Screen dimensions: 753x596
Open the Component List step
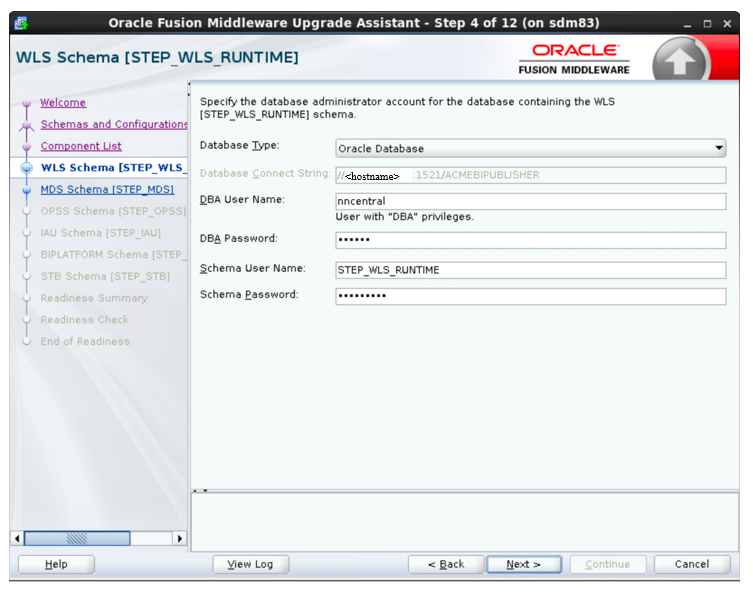(81, 146)
